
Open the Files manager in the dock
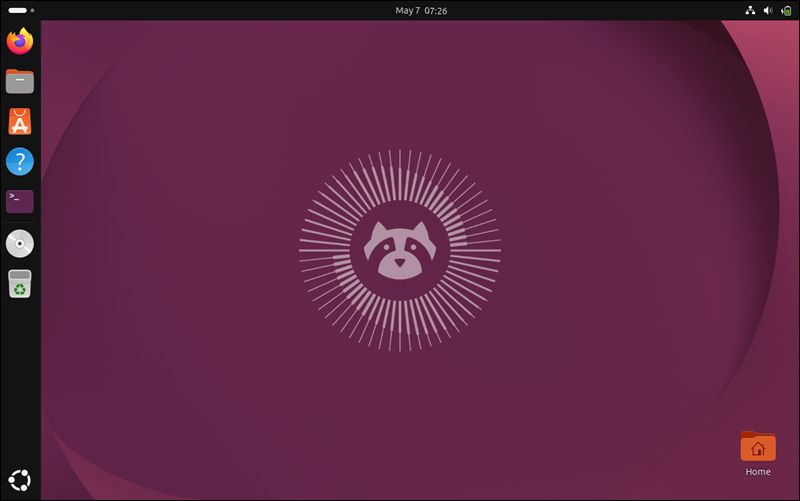point(20,81)
